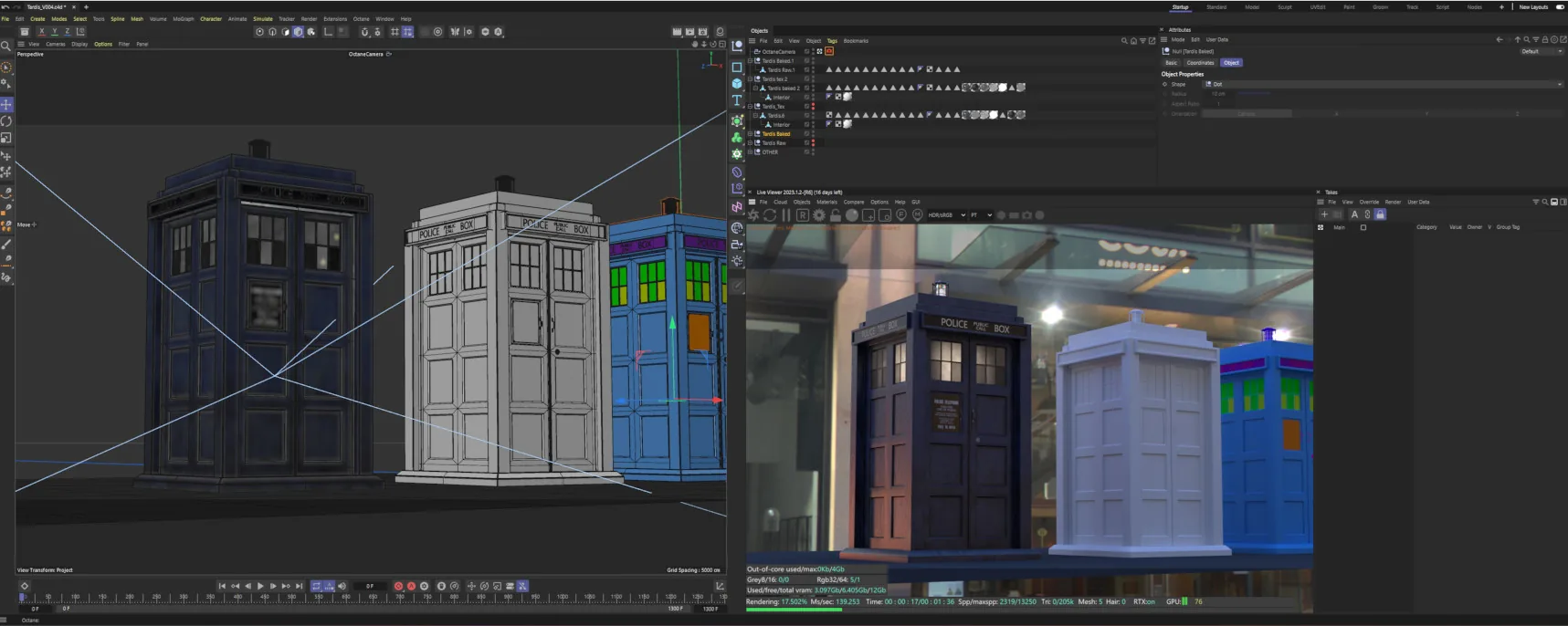Open the MoGraph menu
This screenshot has width=1568, height=626.
[184, 18]
